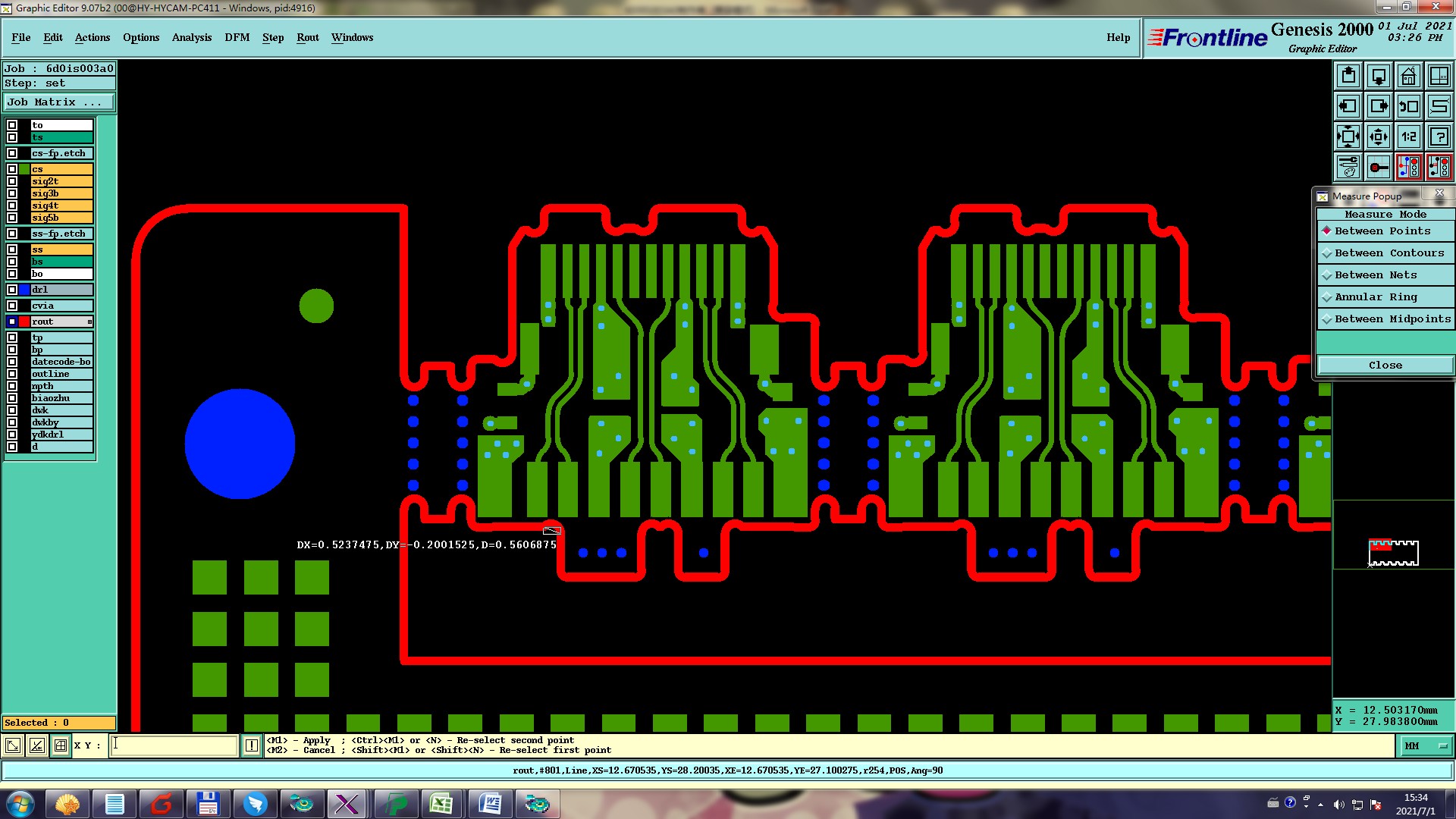
Task: Select the npth layer row
Action: point(62,386)
